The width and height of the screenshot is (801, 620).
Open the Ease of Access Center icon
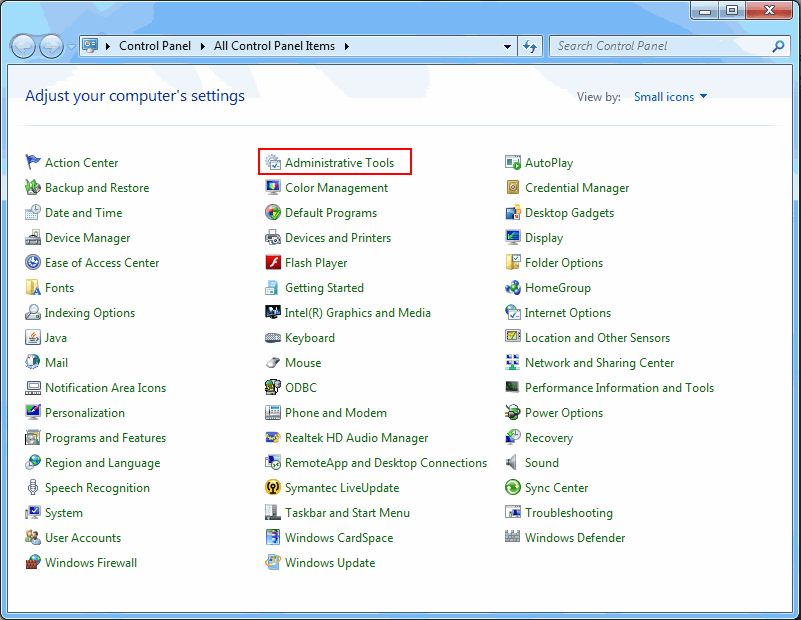[33, 263]
